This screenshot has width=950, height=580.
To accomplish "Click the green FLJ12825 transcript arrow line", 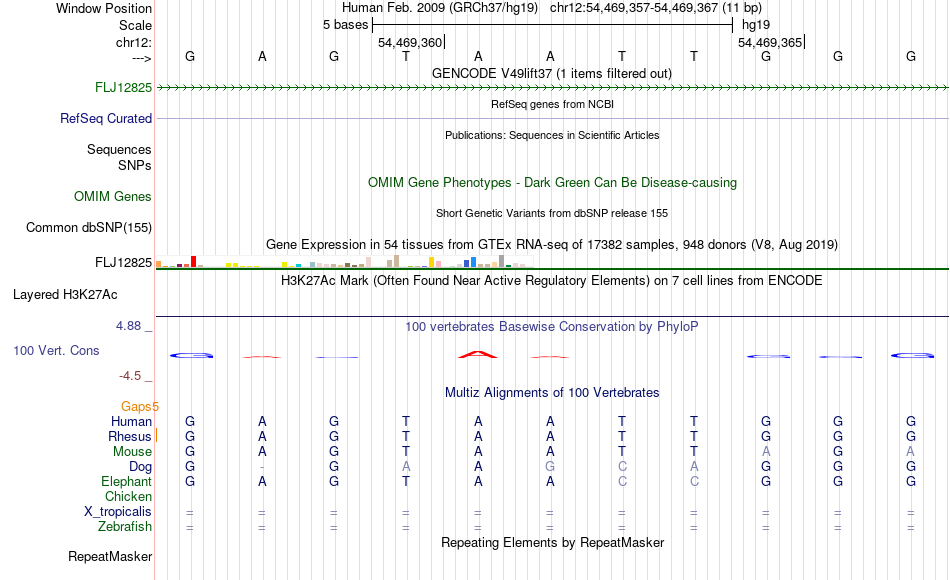I will click(x=552, y=88).
